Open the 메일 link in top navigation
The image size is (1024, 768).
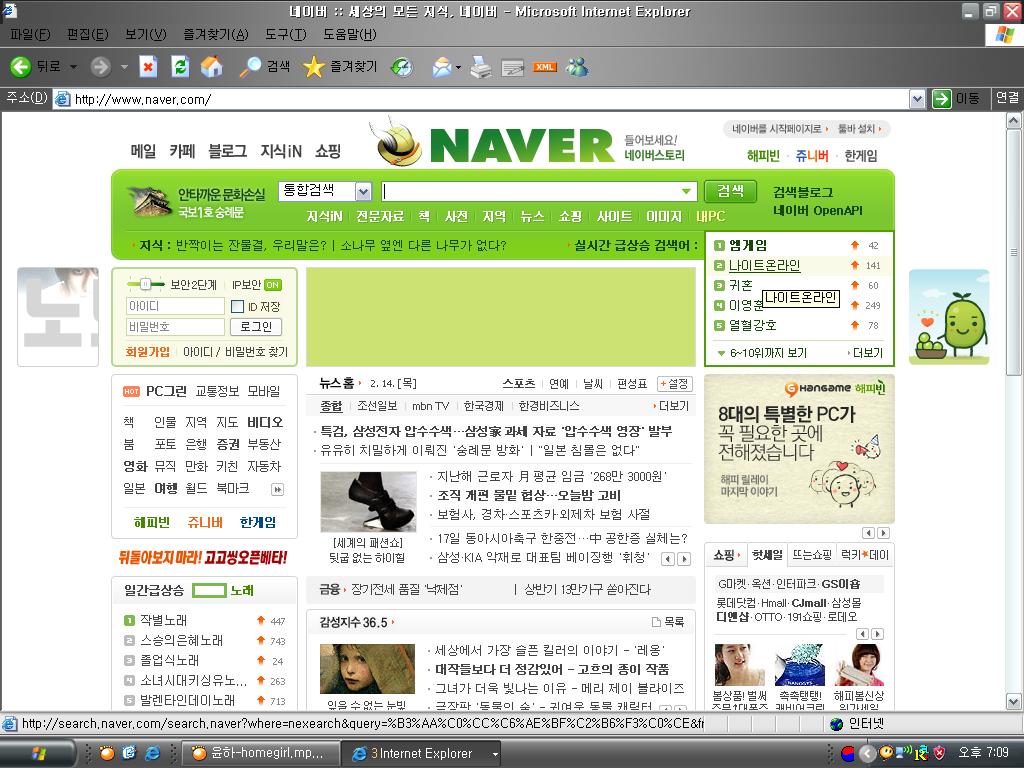(x=143, y=151)
